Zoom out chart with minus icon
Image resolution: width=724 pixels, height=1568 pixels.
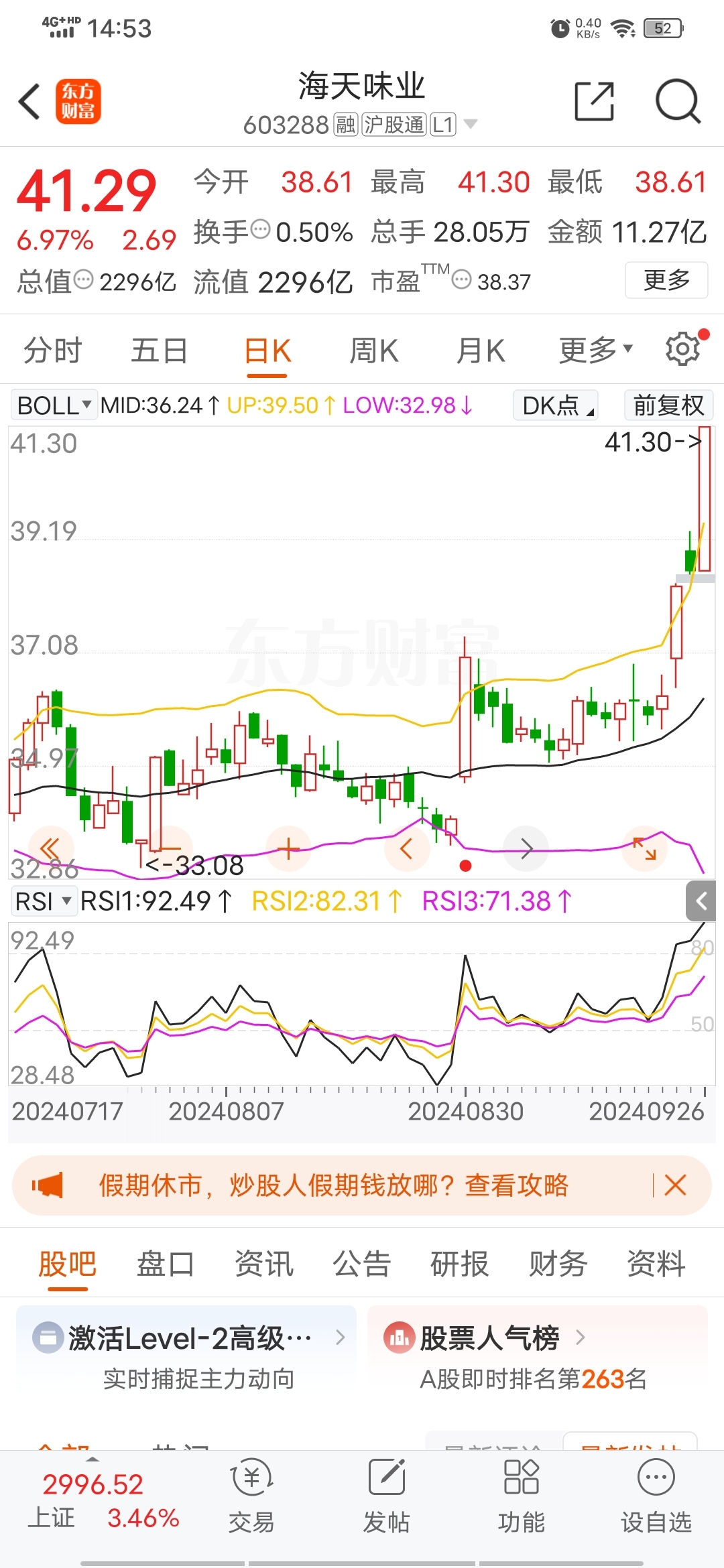(x=169, y=848)
